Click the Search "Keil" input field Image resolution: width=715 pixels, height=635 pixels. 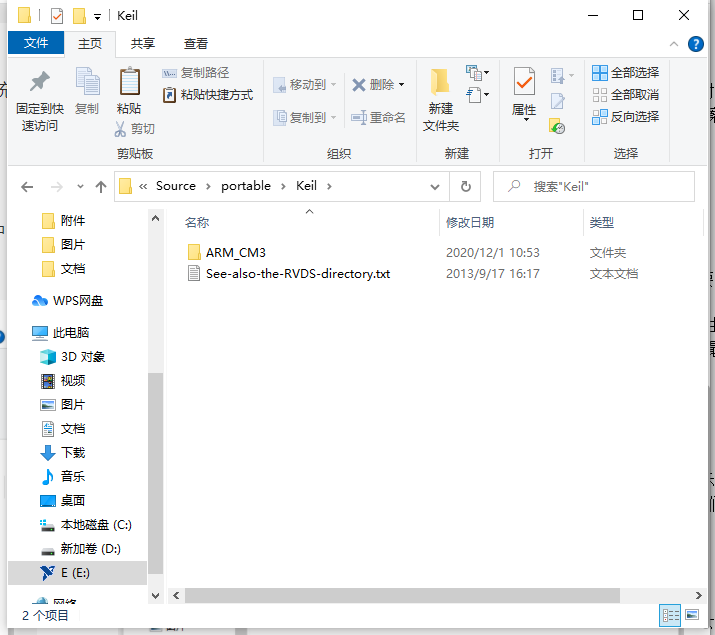[594, 186]
